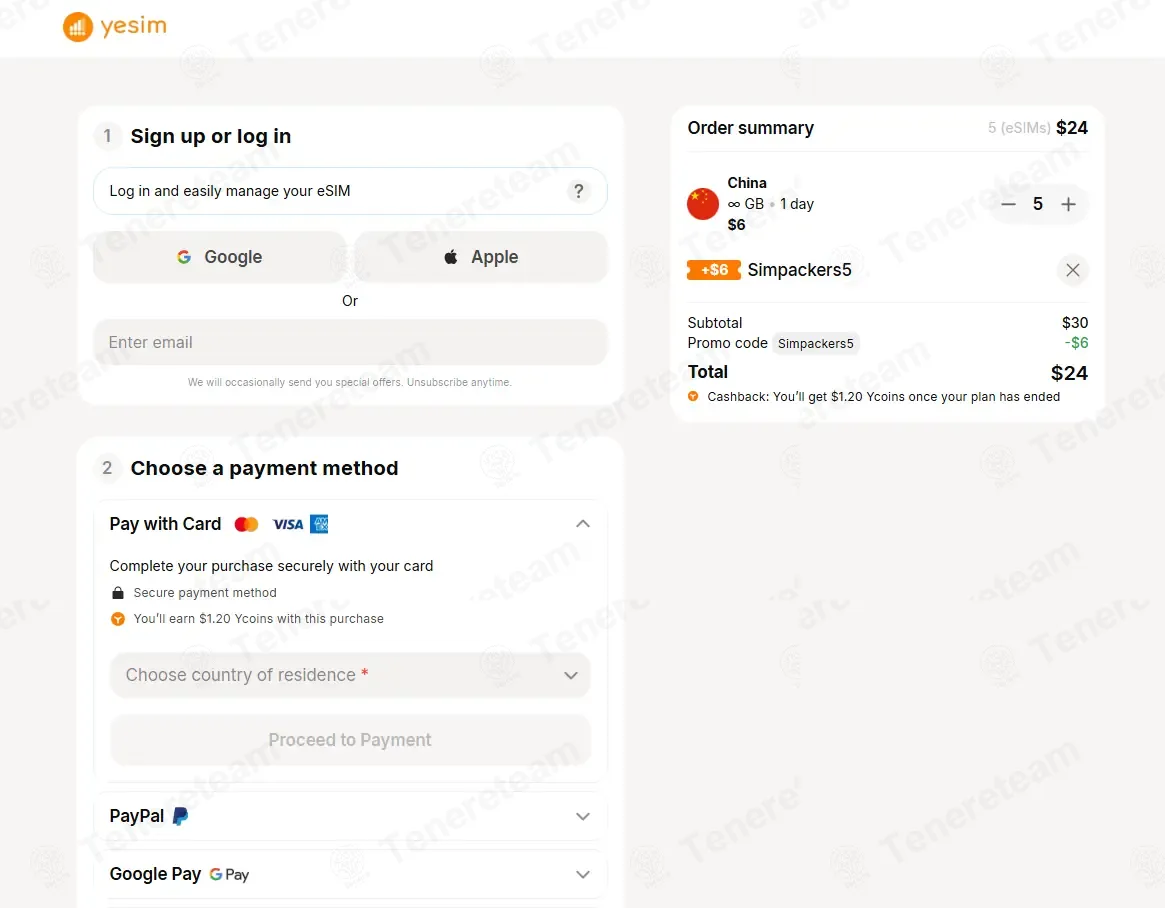Click the orange +$6 promo badge
Viewport: 1165px width, 908px height.
coord(713,270)
